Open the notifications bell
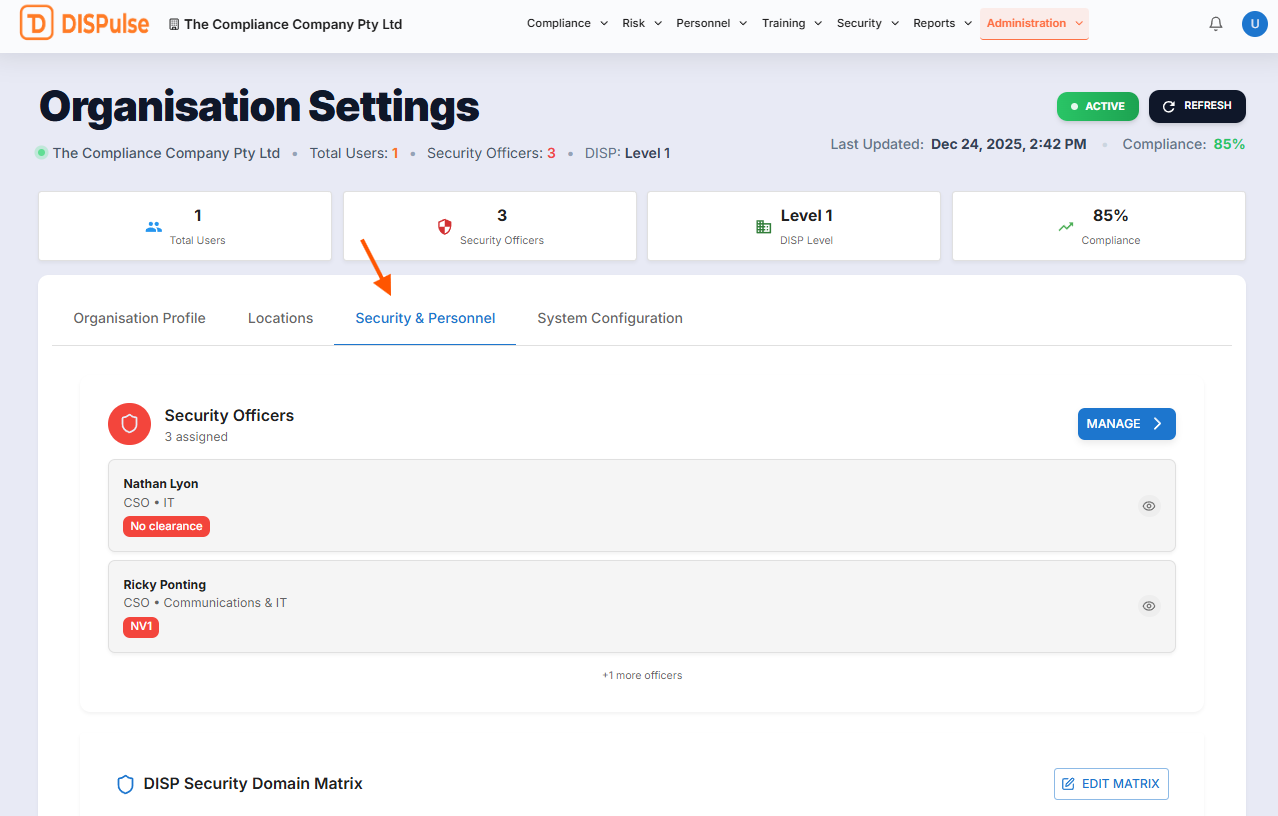 [1216, 23]
